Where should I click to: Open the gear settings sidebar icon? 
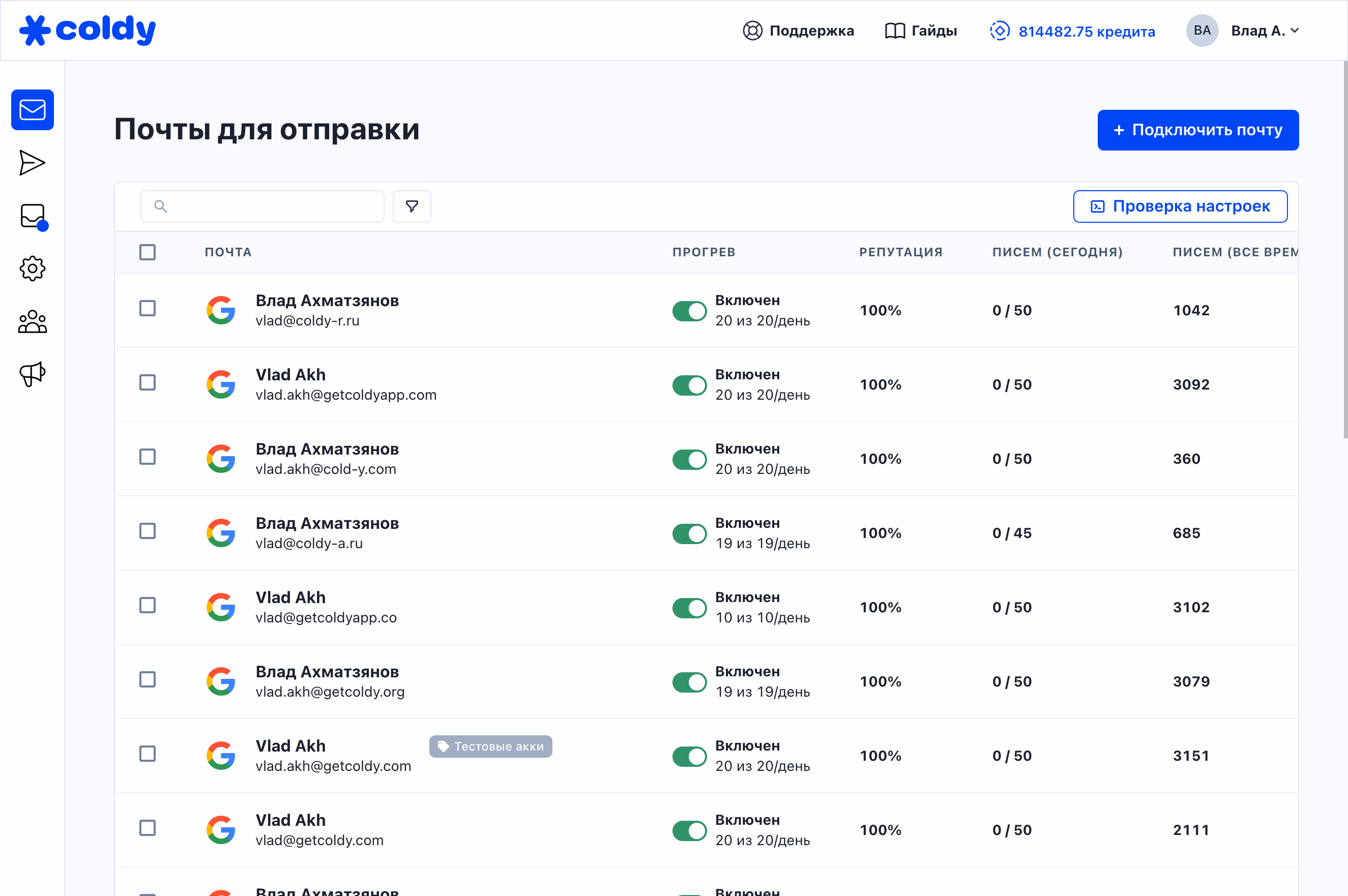tap(33, 268)
